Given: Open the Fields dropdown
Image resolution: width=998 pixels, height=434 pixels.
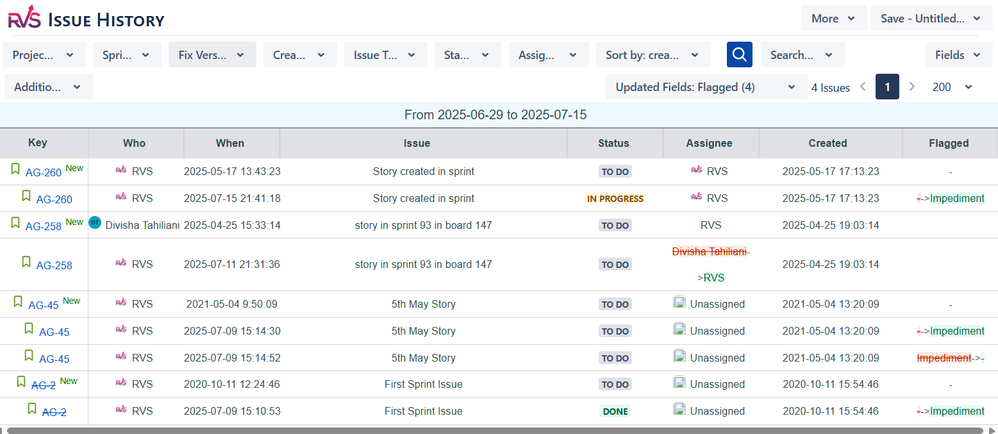Looking at the screenshot, I should coord(959,55).
